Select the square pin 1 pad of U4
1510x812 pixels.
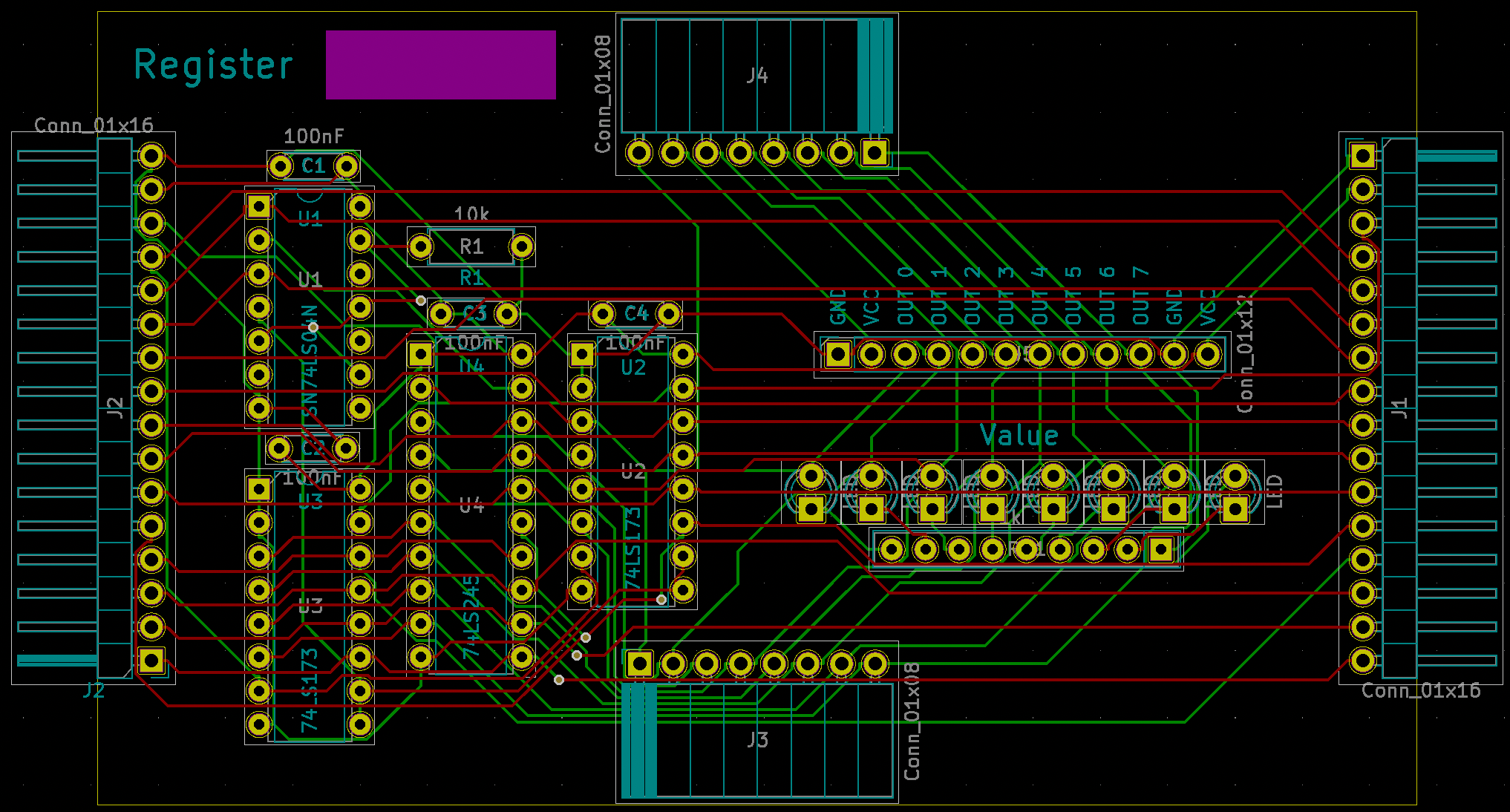pyautogui.click(x=421, y=355)
